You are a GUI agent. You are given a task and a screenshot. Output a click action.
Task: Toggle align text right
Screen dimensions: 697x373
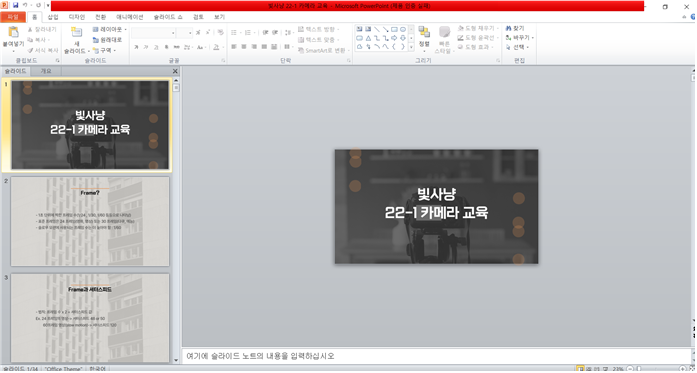pos(254,47)
